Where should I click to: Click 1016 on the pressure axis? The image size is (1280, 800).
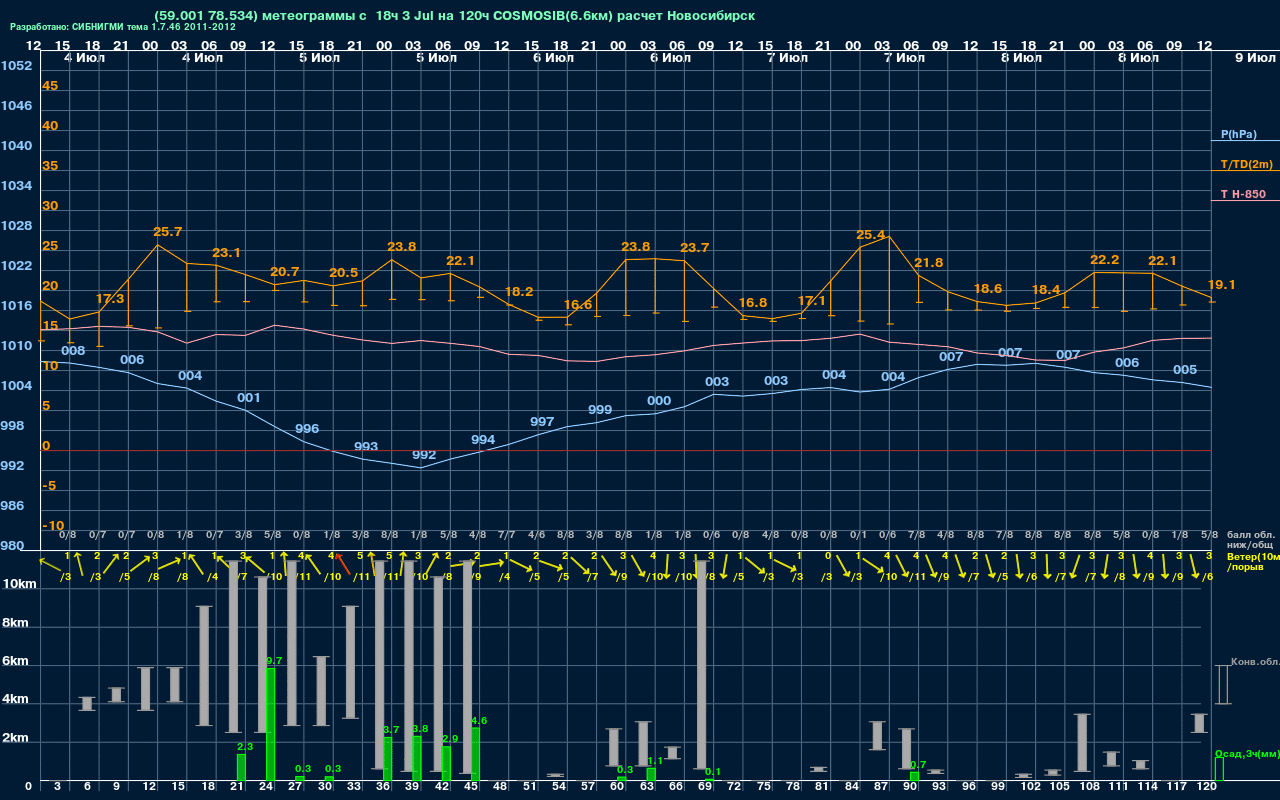click(17, 306)
